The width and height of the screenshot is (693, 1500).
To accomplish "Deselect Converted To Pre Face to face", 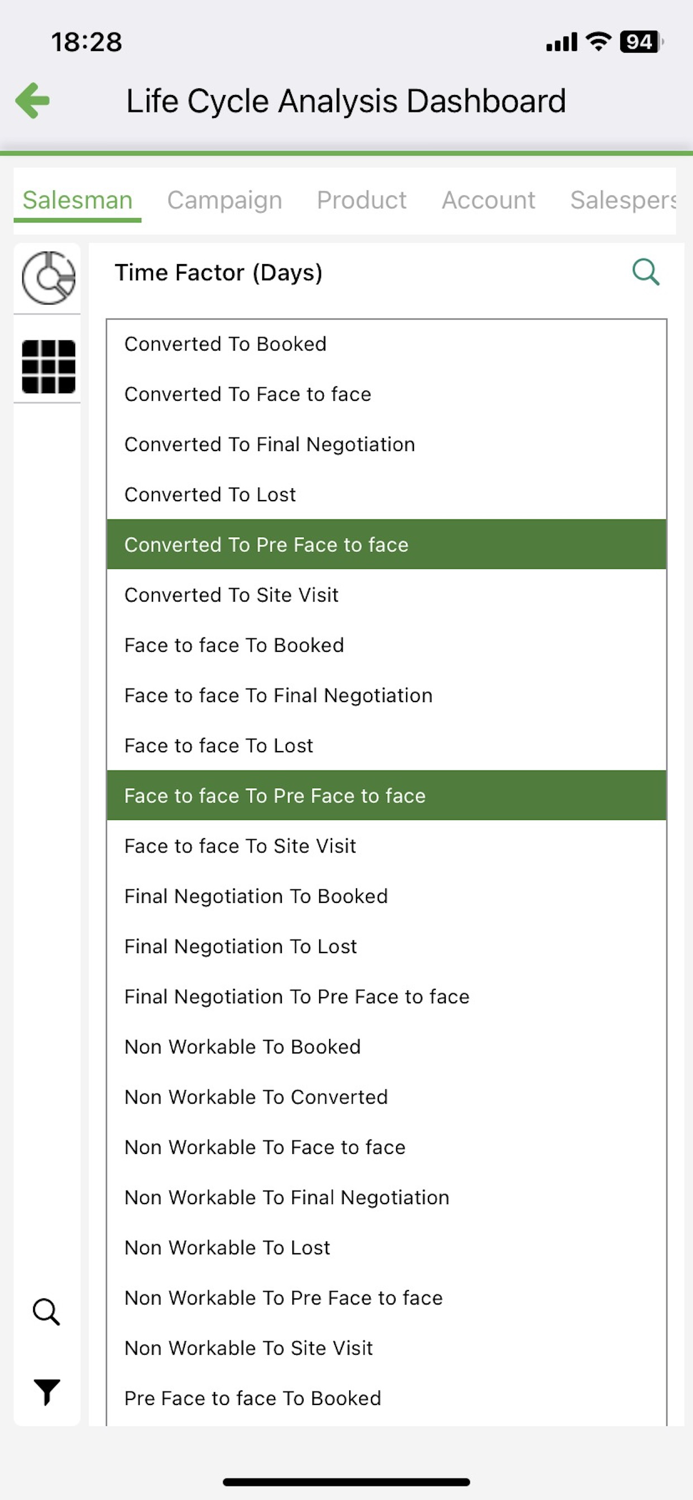I will point(386,544).
